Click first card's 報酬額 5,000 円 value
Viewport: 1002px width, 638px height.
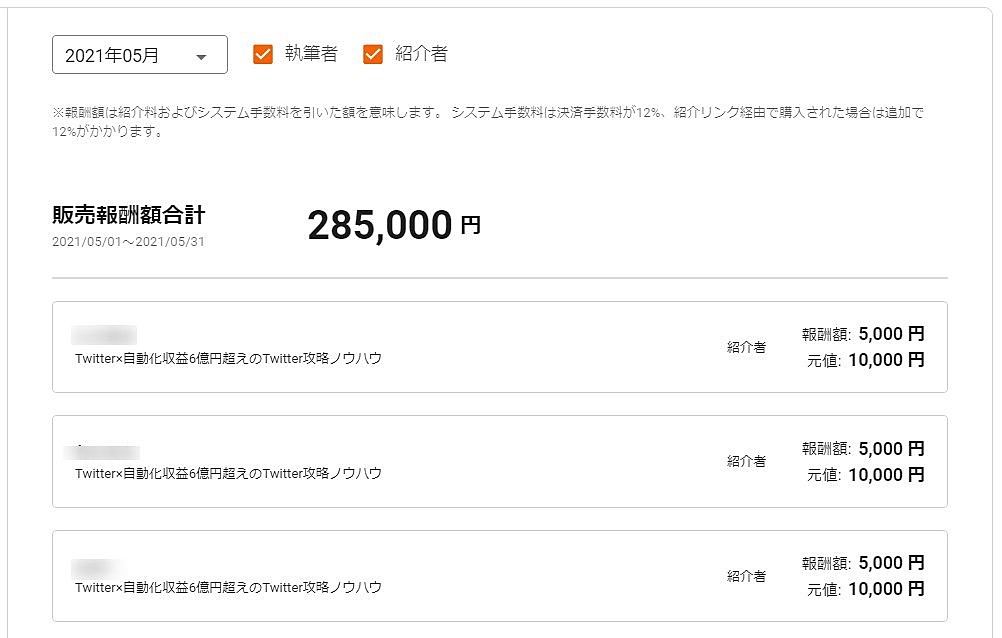pyautogui.click(x=890, y=334)
